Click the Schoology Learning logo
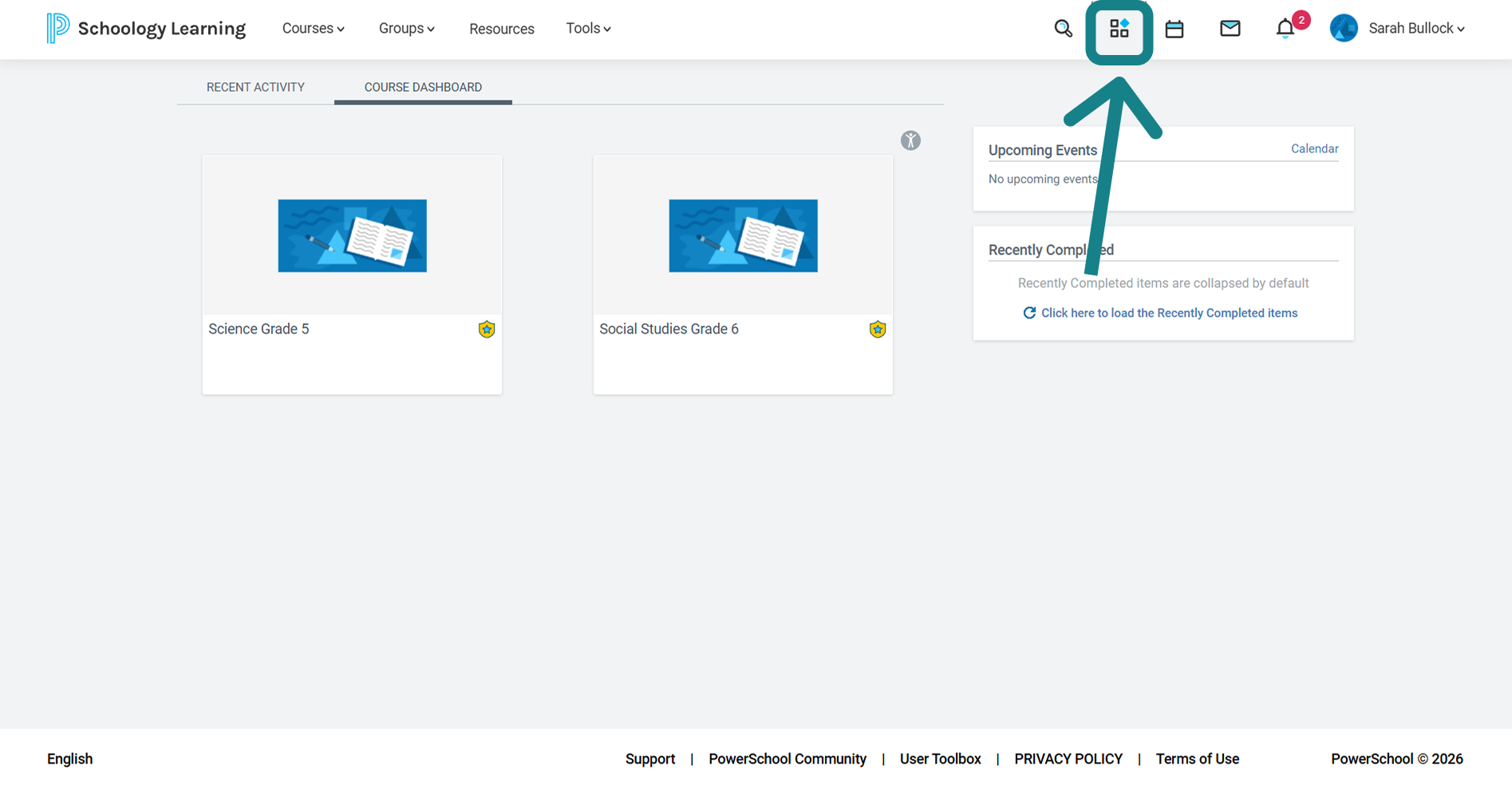This screenshot has width=1512, height=785. pyautogui.click(x=146, y=29)
